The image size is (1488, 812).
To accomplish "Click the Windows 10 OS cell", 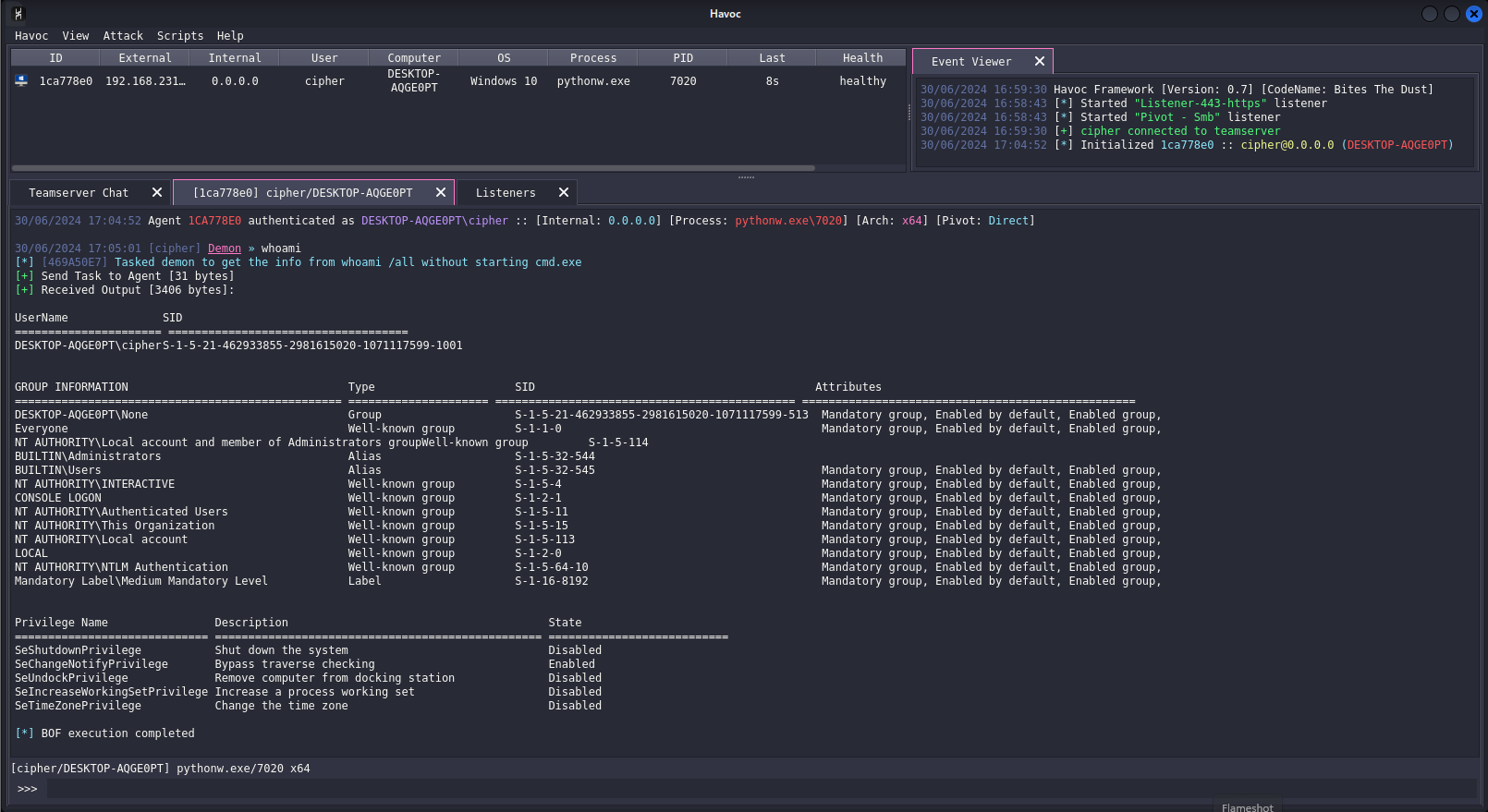I will click(504, 81).
